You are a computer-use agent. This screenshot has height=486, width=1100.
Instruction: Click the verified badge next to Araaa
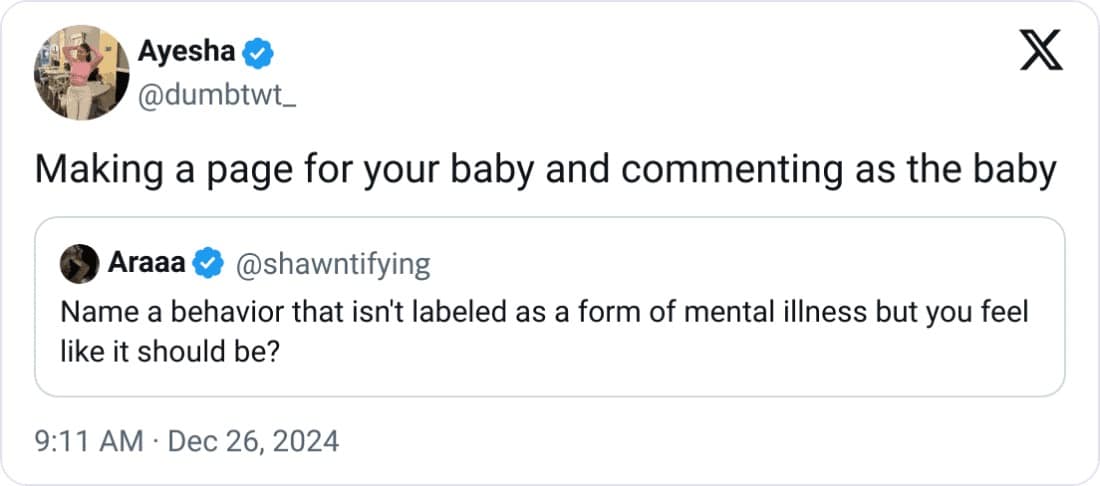click(x=207, y=264)
